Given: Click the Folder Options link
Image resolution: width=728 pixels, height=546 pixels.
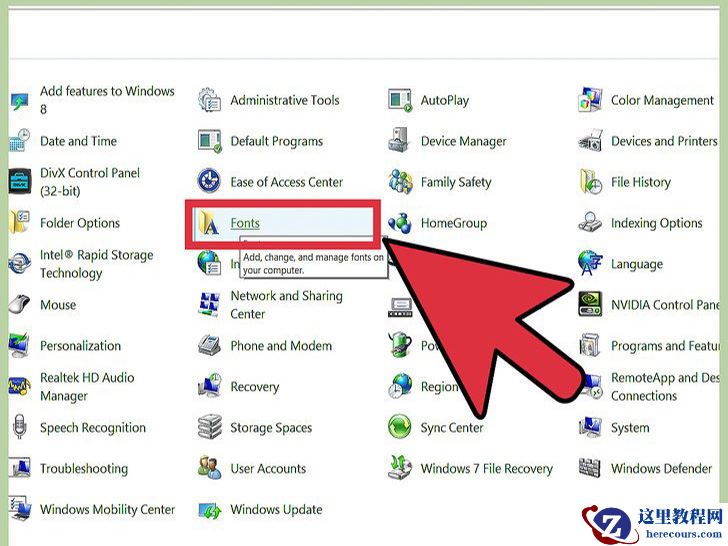Looking at the screenshot, I should tap(80, 223).
